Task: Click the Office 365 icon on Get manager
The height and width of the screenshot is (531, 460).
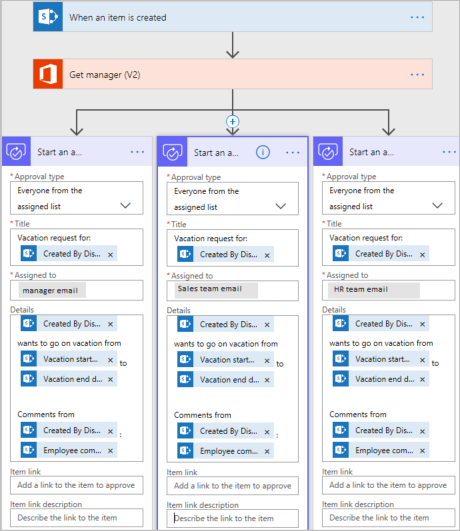Action: [48, 74]
